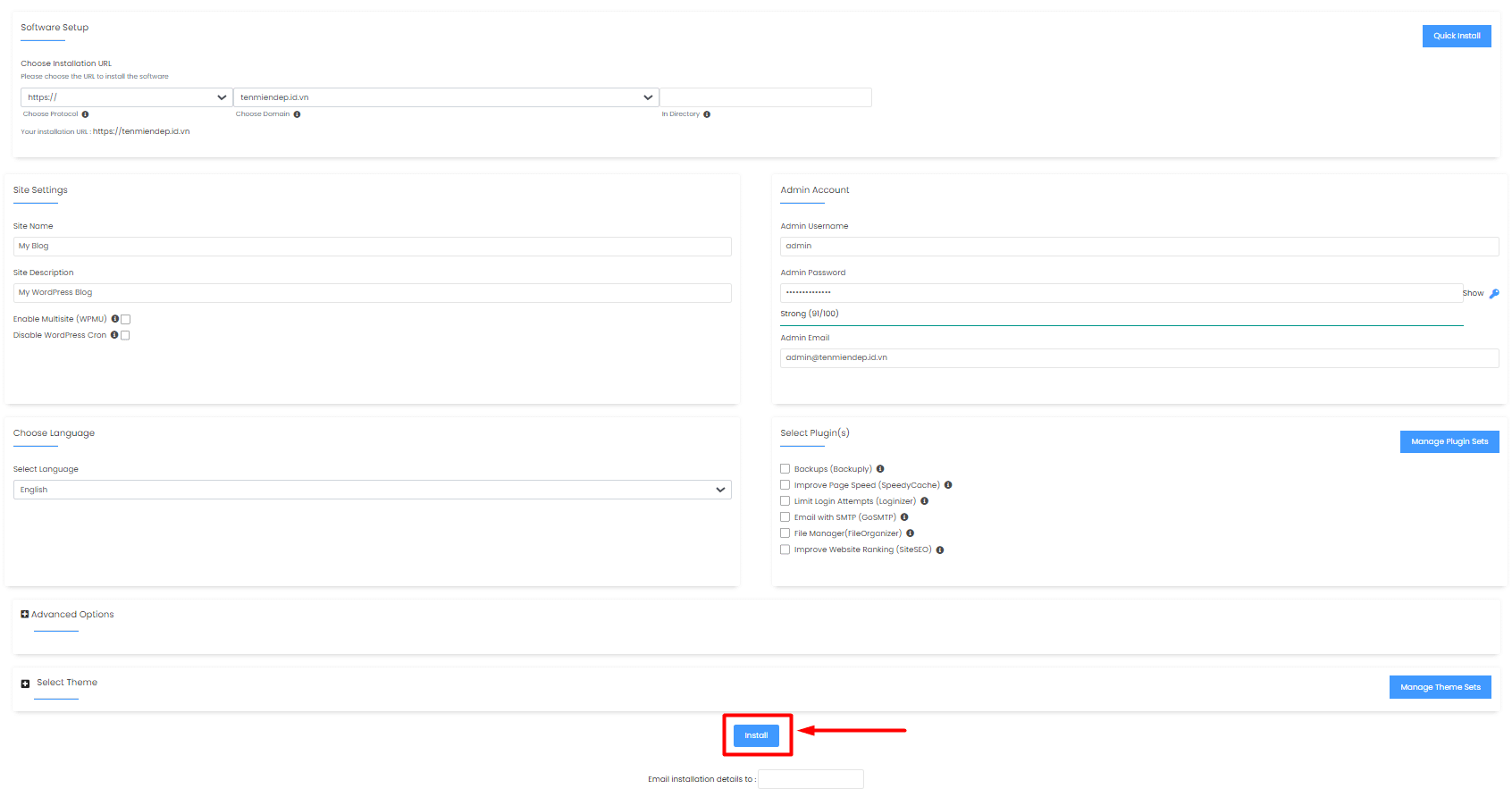Open the Select Language dropdown
Screen dimensions: 1512x797
(x=372, y=490)
